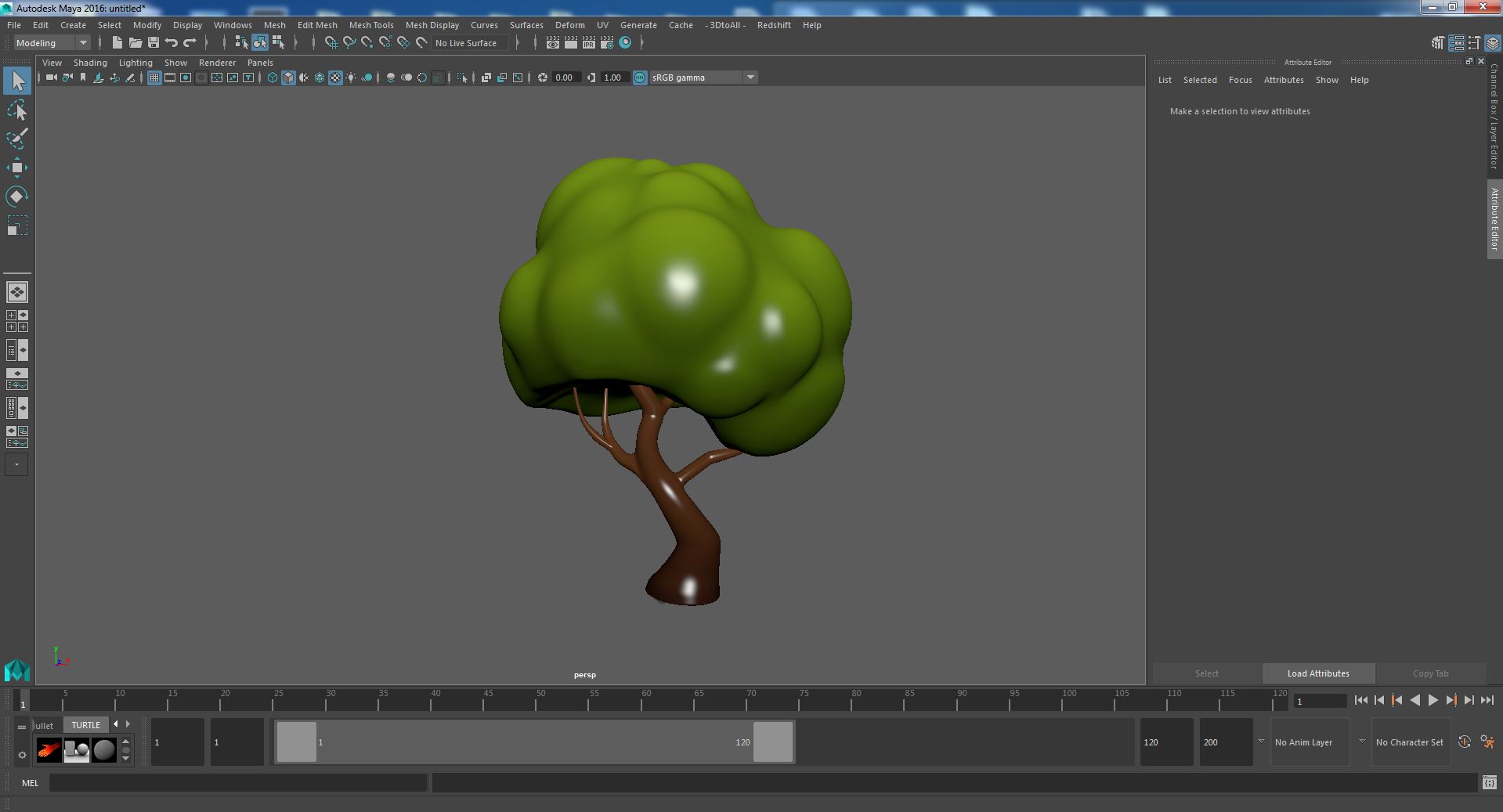Toggle the view transform color management button
This screenshot has height=812, width=1503.
pyautogui.click(x=640, y=78)
